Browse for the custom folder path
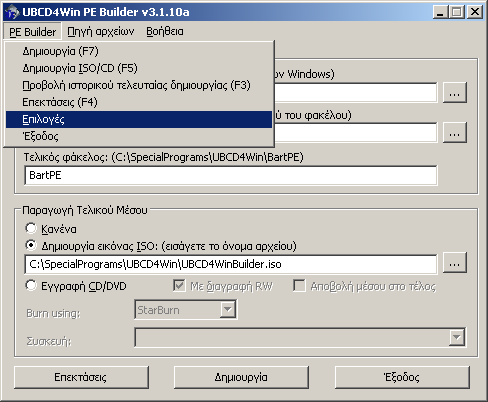The image size is (488, 402). point(455,133)
